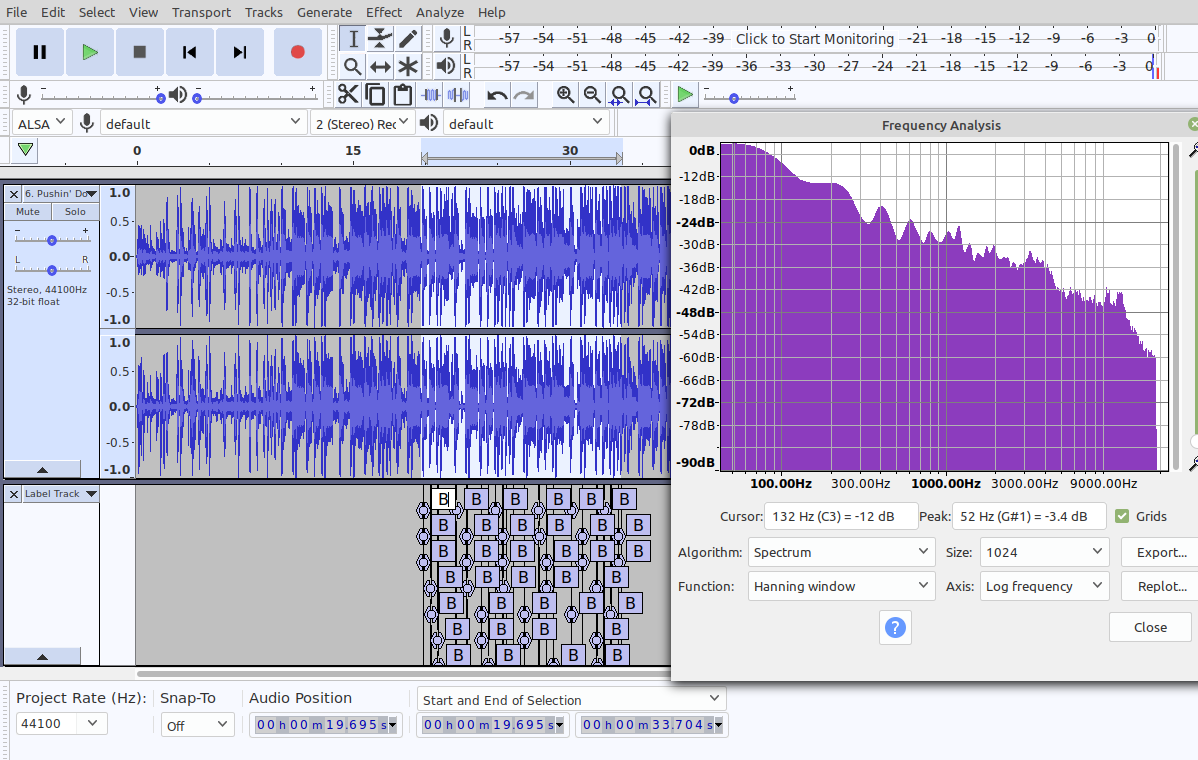Image resolution: width=1198 pixels, height=760 pixels.
Task: Click the Undo arrow icon
Action: coord(497,95)
